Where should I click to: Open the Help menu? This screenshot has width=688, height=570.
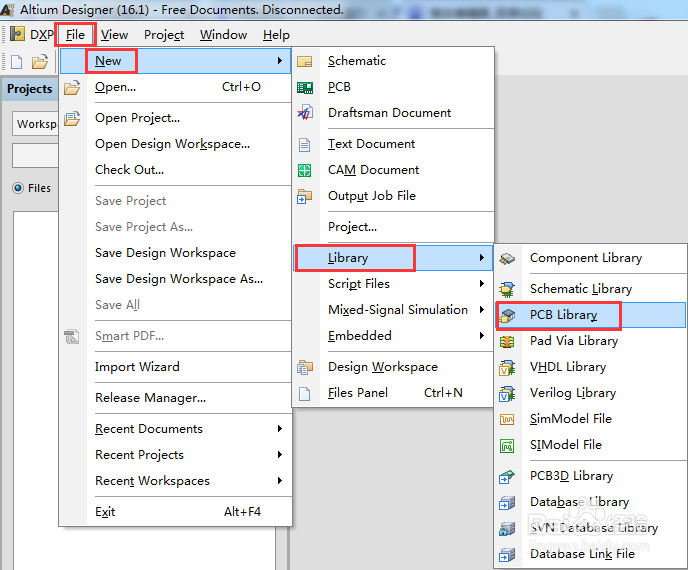(x=276, y=35)
